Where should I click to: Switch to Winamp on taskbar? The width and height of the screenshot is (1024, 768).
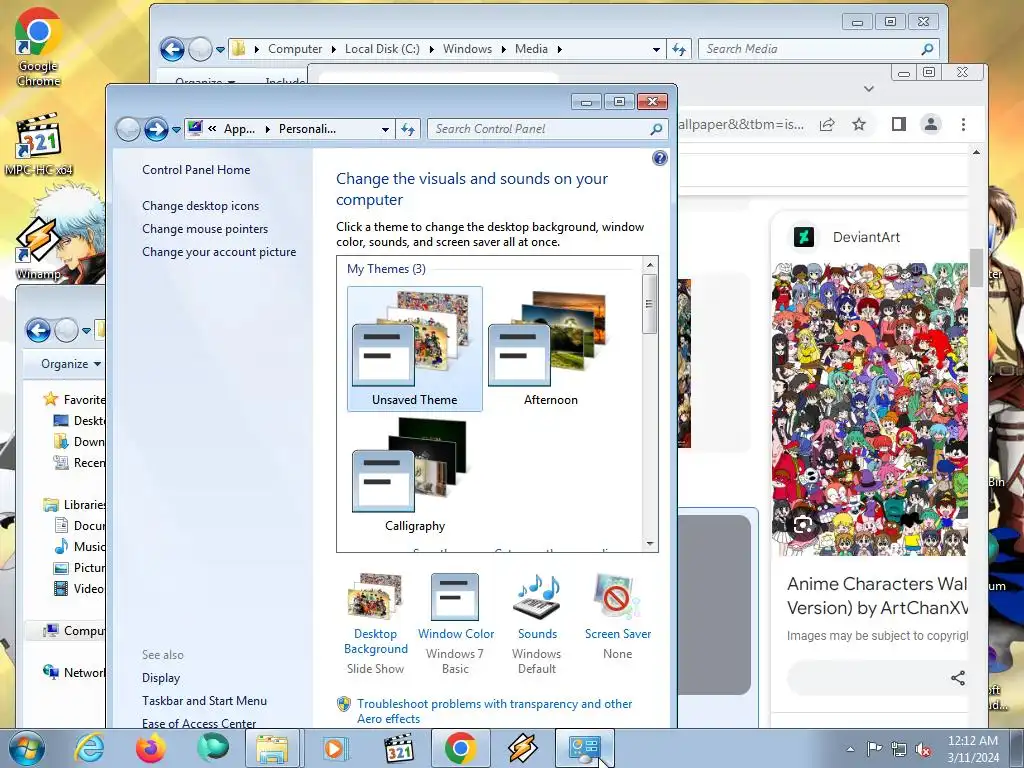point(522,748)
